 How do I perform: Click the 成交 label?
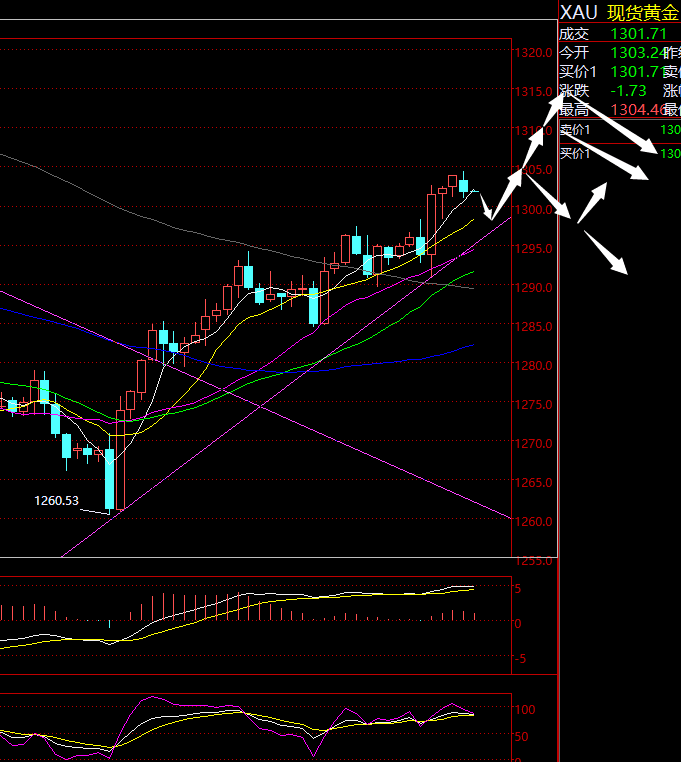click(x=574, y=34)
